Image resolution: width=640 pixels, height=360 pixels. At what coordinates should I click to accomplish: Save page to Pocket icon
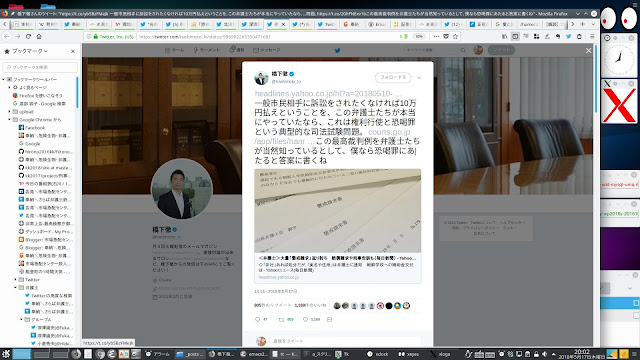pos(446,36)
